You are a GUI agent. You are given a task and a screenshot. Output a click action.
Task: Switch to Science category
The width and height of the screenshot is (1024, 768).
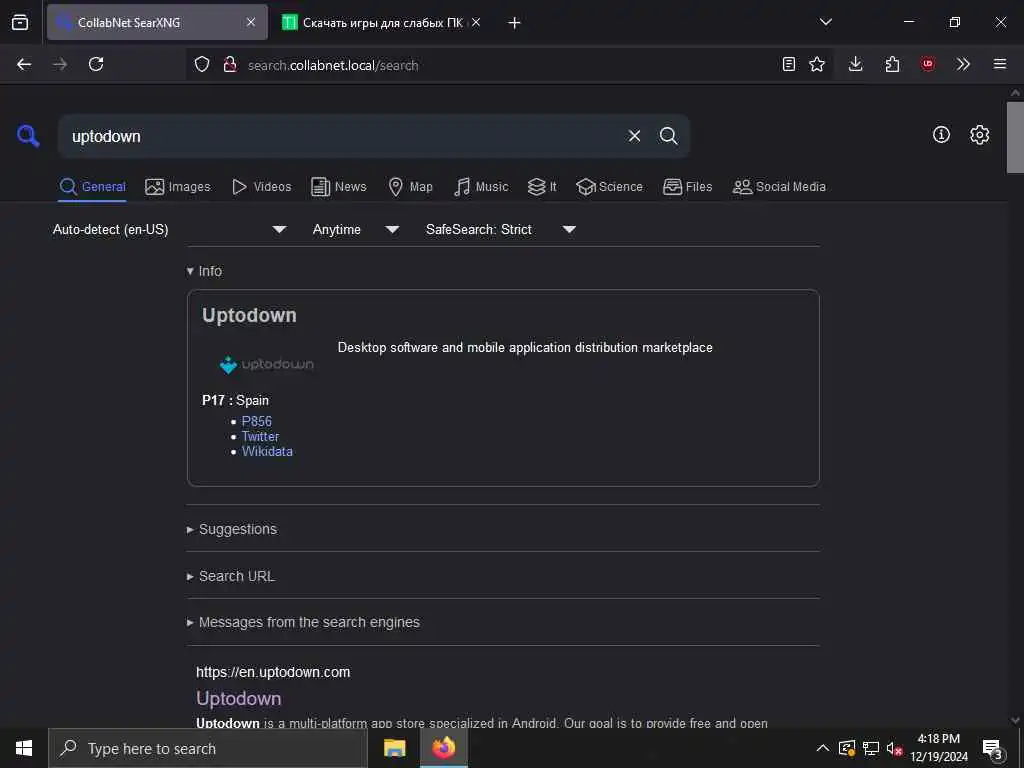coord(609,187)
